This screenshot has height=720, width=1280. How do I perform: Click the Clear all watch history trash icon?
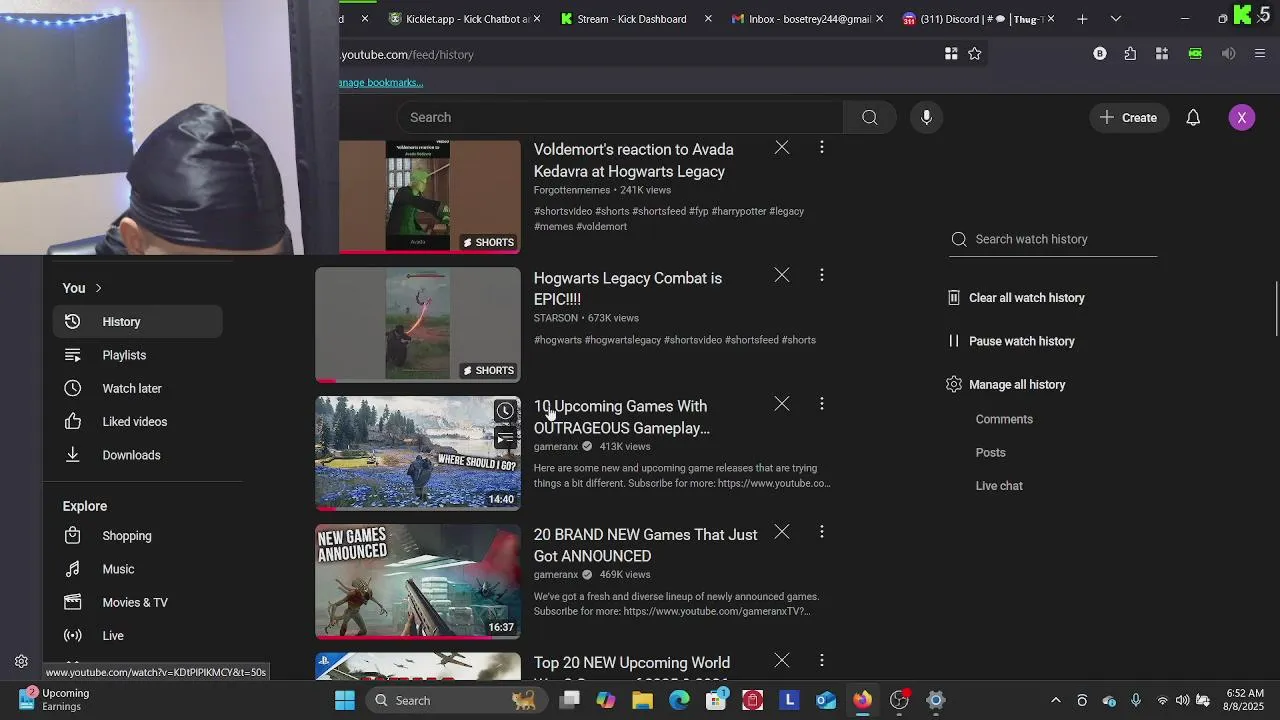pos(954,298)
